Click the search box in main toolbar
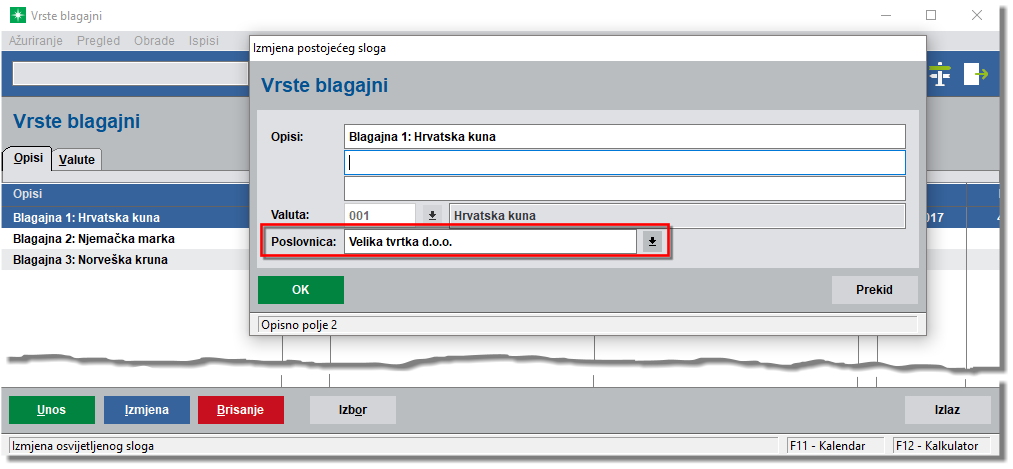The height and width of the screenshot is (469, 1013). click(131, 74)
